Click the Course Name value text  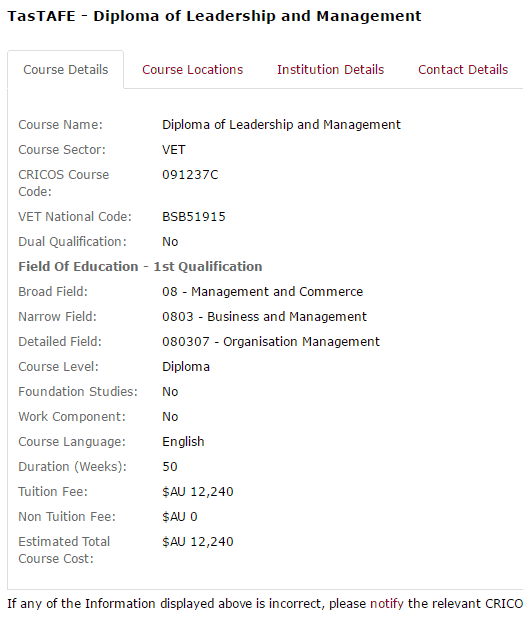[x=281, y=125]
